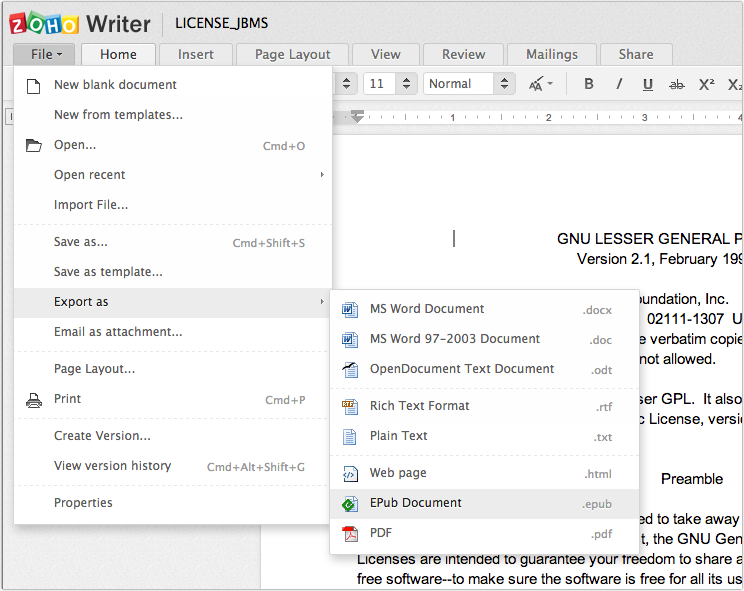Export as Plain Text

(484, 436)
